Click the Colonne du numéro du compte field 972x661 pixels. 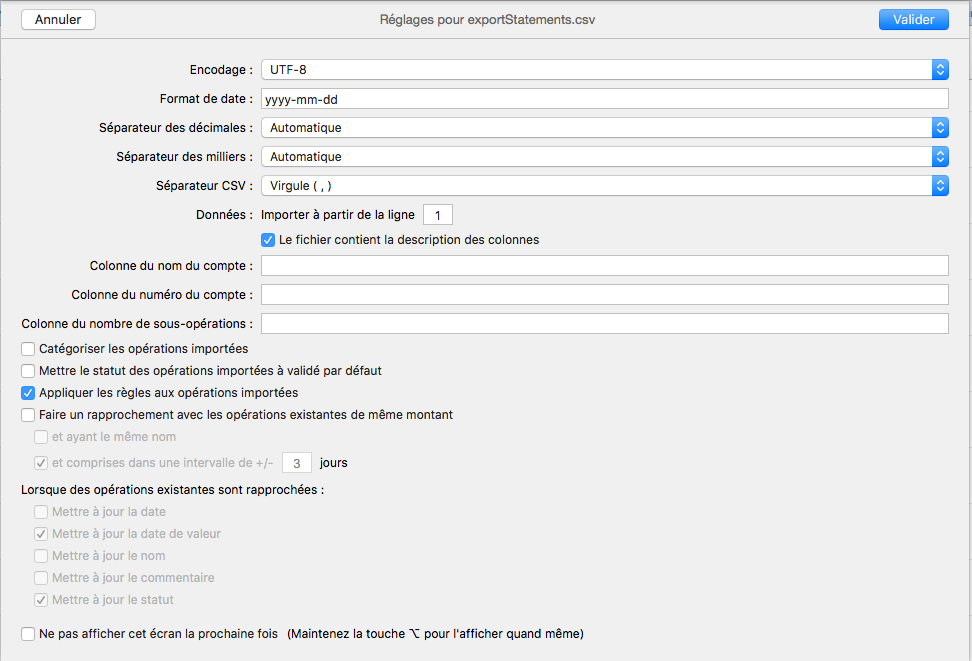(604, 294)
